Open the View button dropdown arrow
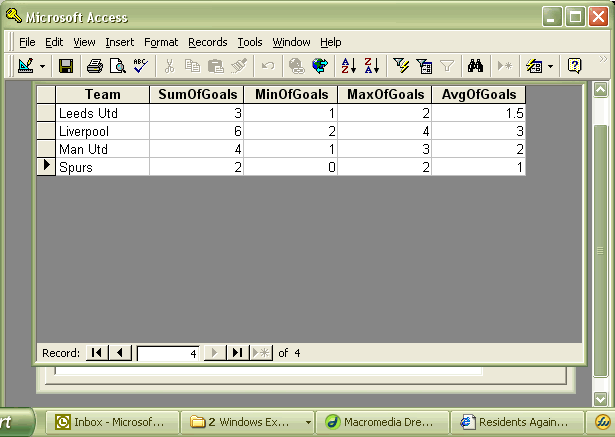Screen dimensions: 615x437 click(x=42, y=66)
